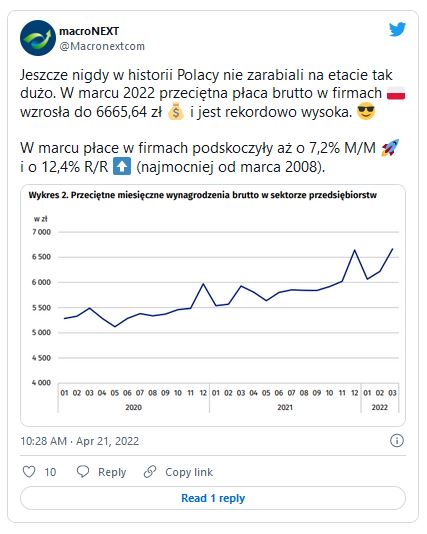Click the sunglasses face emoji
Viewport: 427px width, 534px height.
[x=366, y=112]
